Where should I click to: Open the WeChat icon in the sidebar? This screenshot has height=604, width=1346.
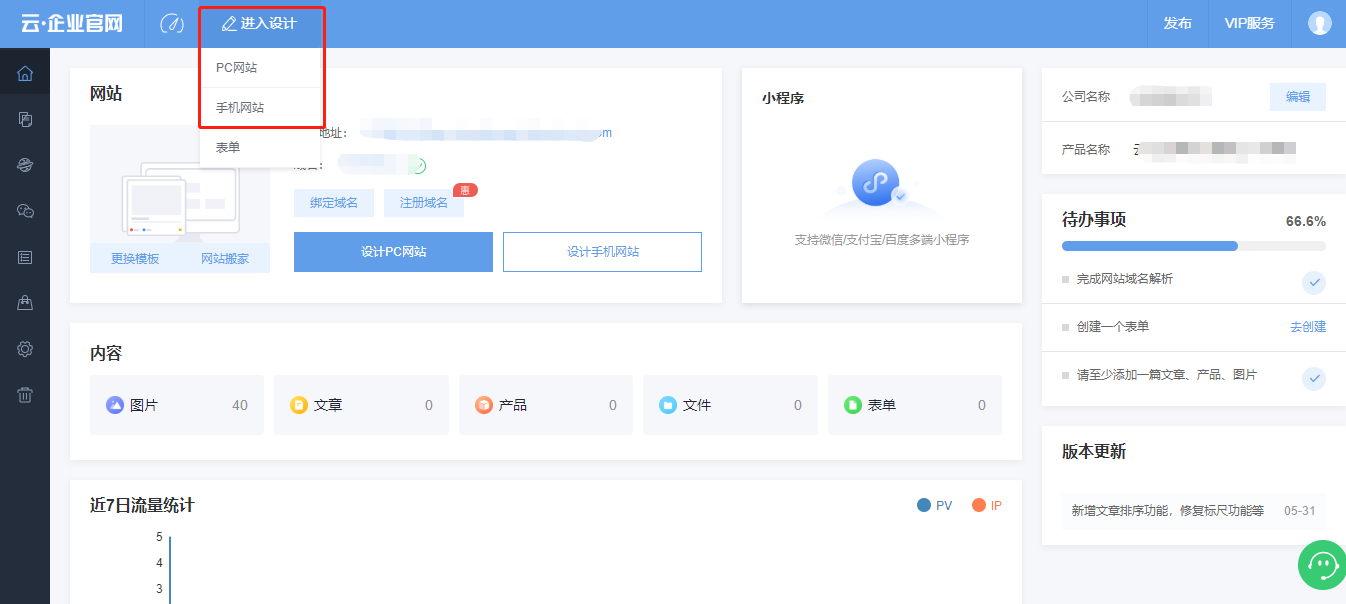pyautogui.click(x=25, y=211)
